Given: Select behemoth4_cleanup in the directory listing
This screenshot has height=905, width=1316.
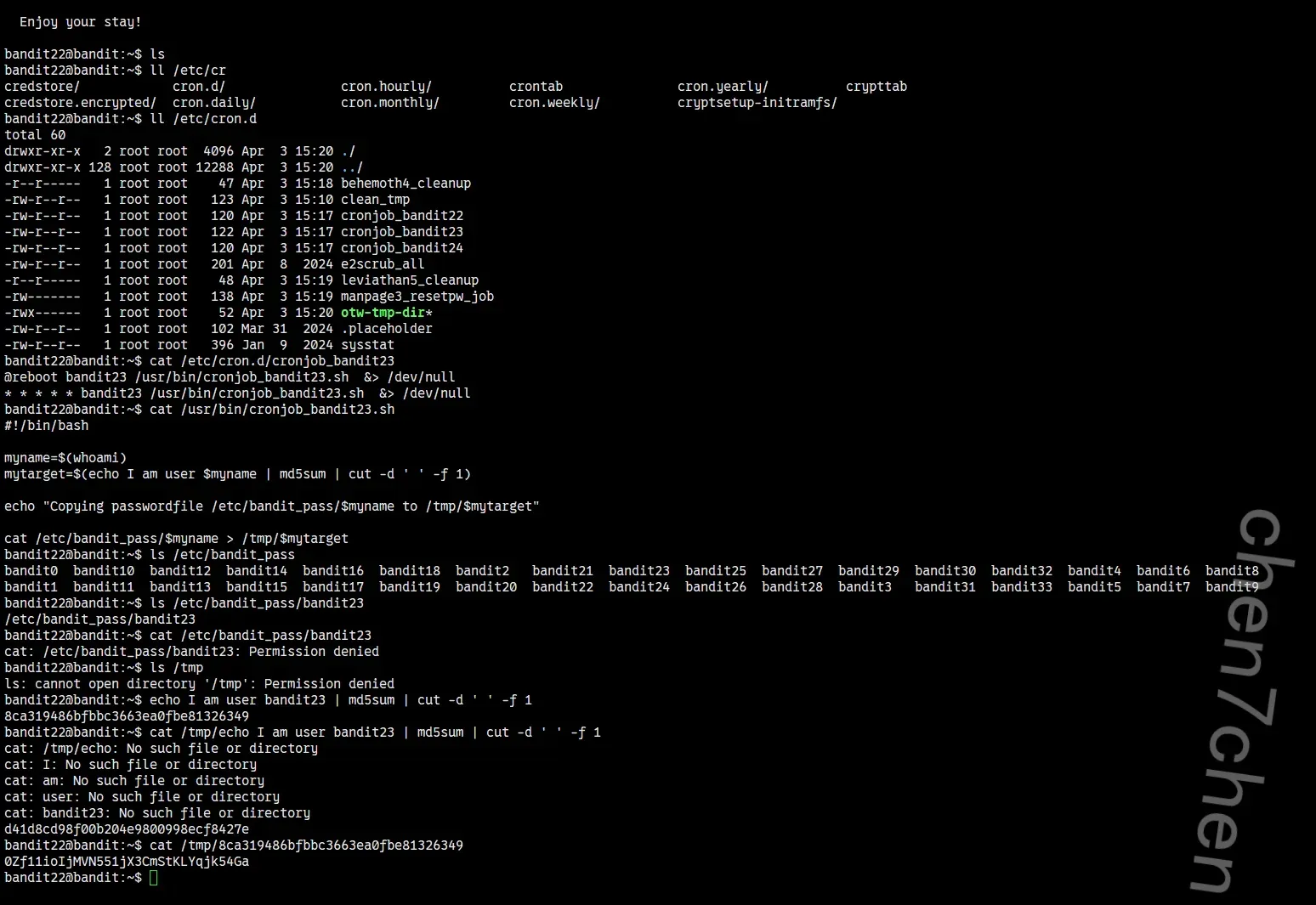Looking at the screenshot, I should [406, 184].
